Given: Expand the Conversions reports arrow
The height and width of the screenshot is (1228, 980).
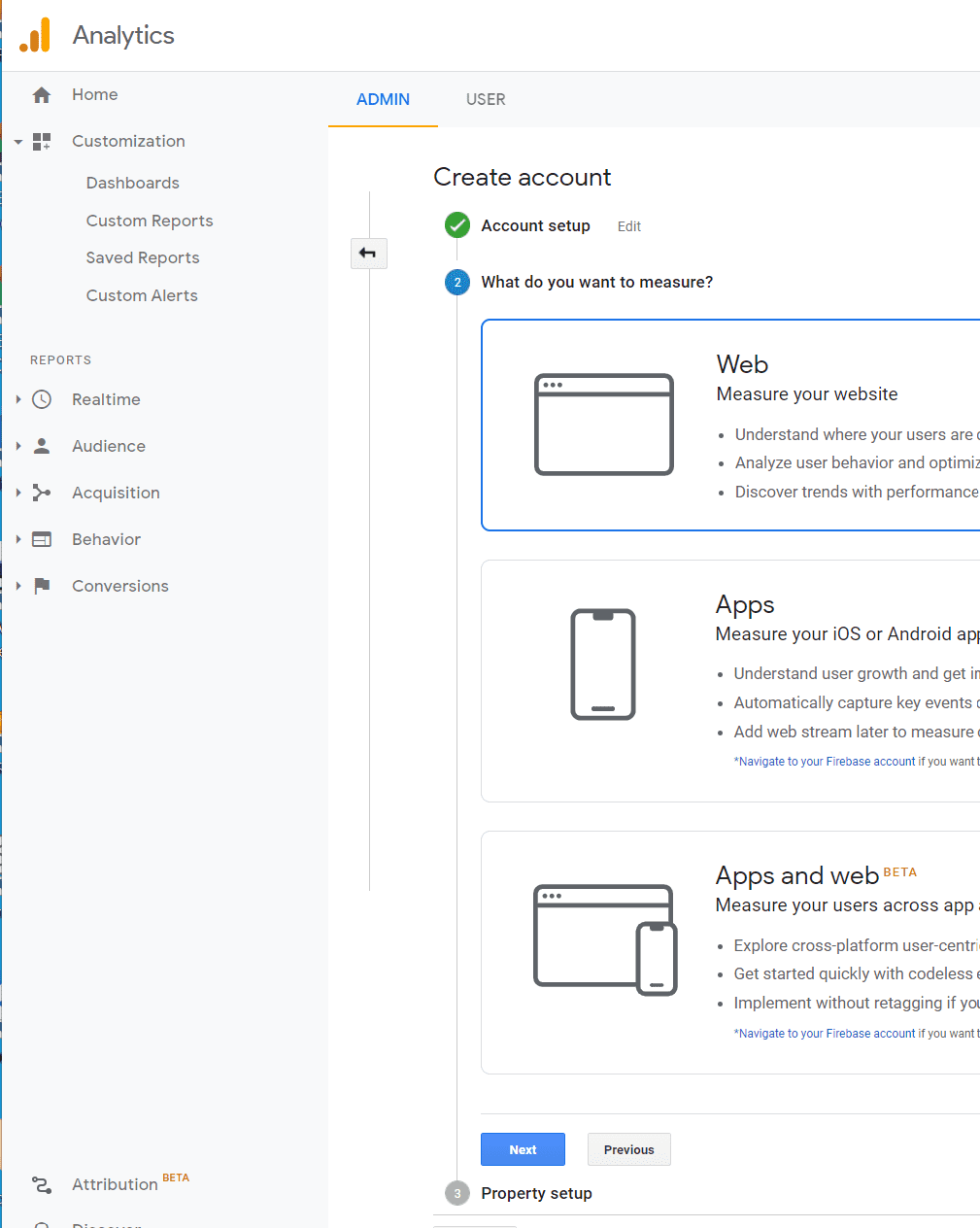Looking at the screenshot, I should [x=17, y=586].
